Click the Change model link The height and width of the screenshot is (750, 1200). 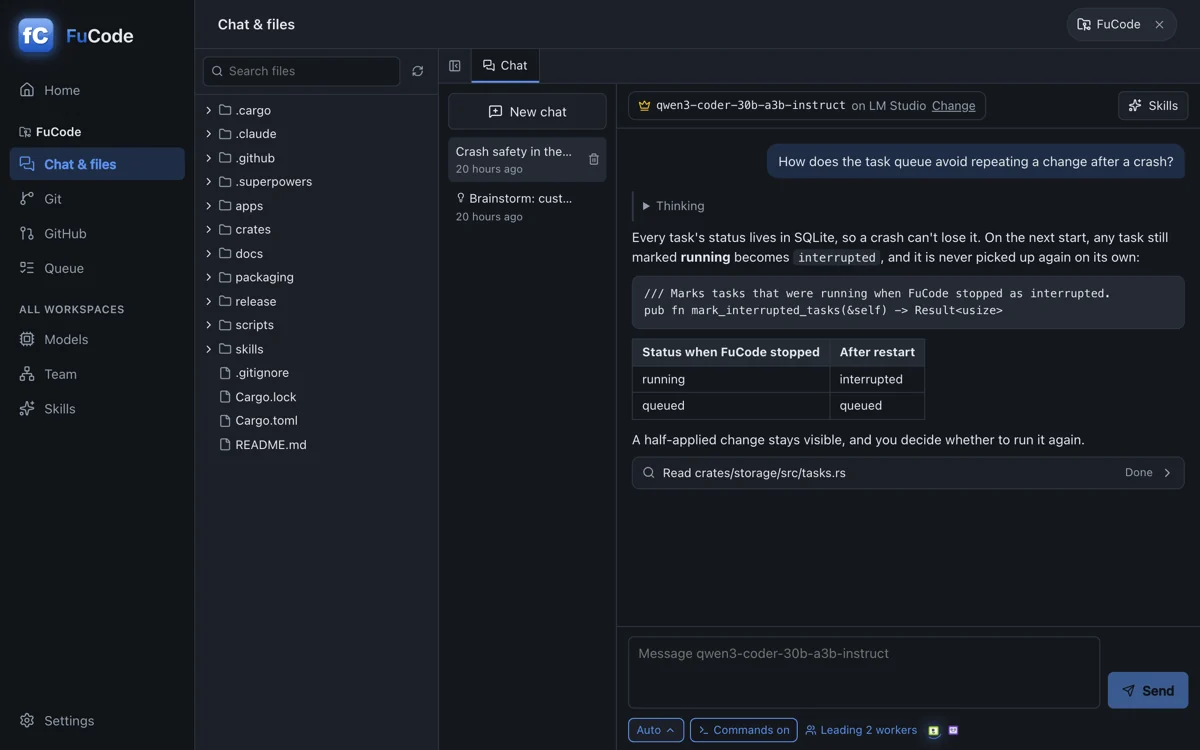coord(953,106)
